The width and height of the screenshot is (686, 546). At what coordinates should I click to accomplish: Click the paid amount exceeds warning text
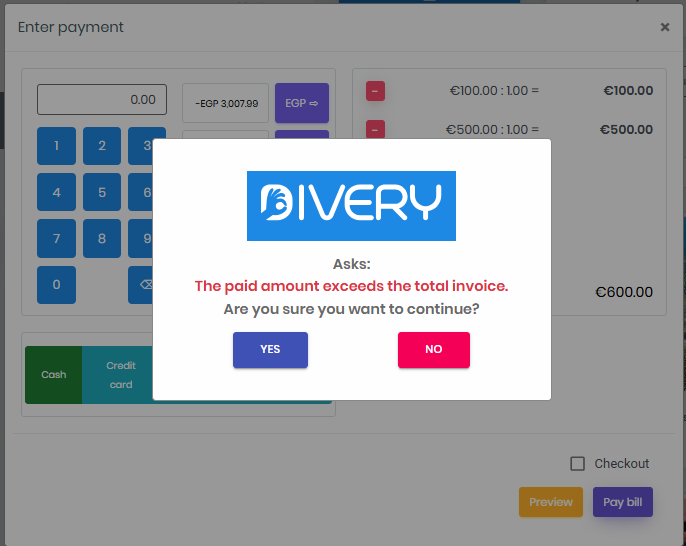(x=351, y=286)
